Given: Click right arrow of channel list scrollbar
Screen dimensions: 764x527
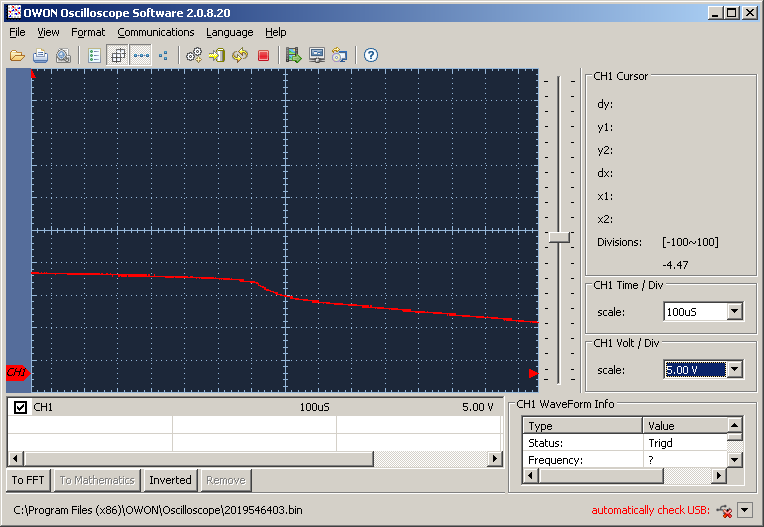Looking at the screenshot, I should [496, 458].
